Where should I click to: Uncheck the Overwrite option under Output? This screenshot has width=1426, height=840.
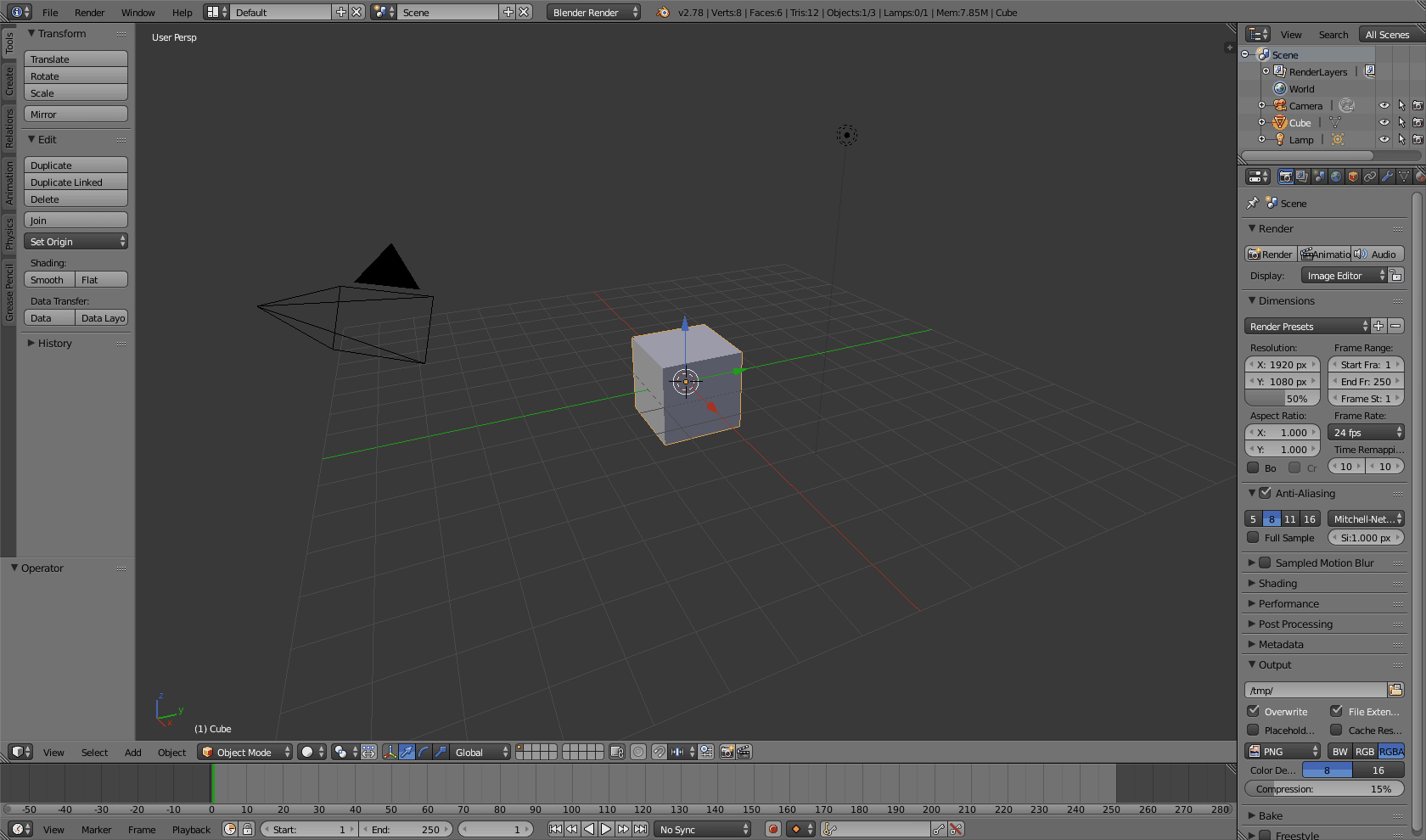tap(1253, 711)
